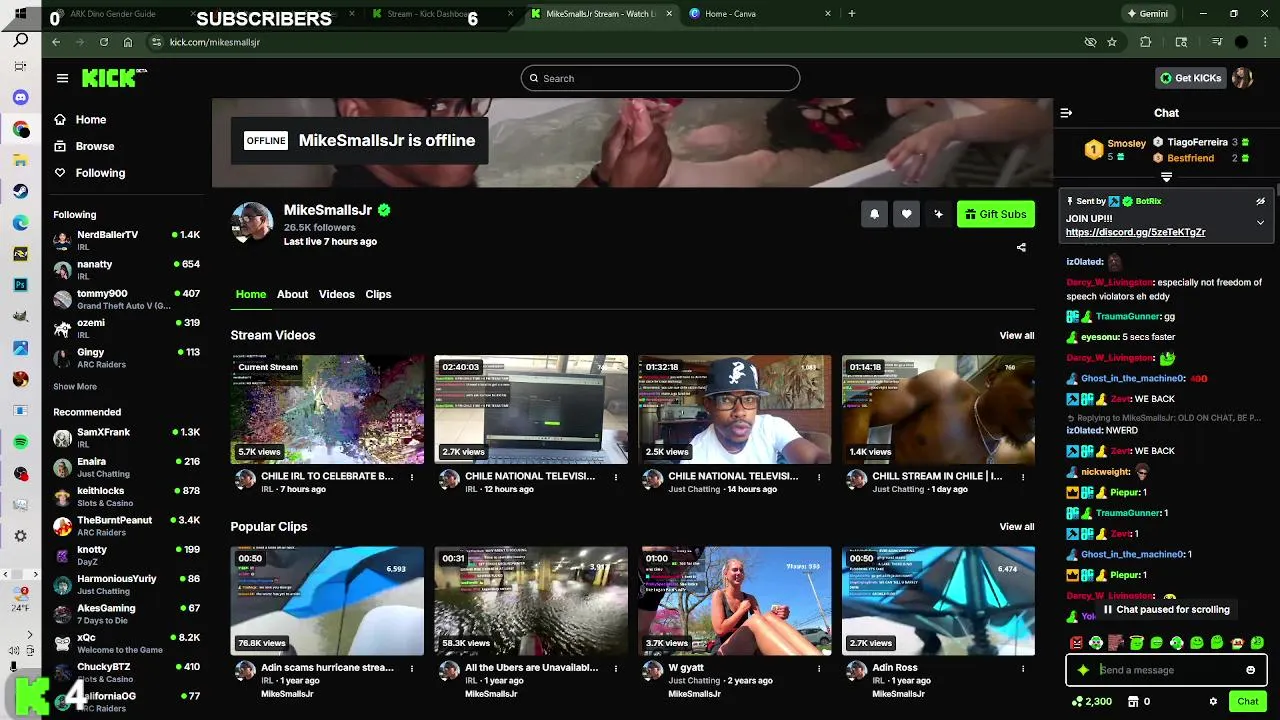Open Discord from the taskbar
Screen dimensions: 1280x720
pyautogui.click(x=20, y=98)
